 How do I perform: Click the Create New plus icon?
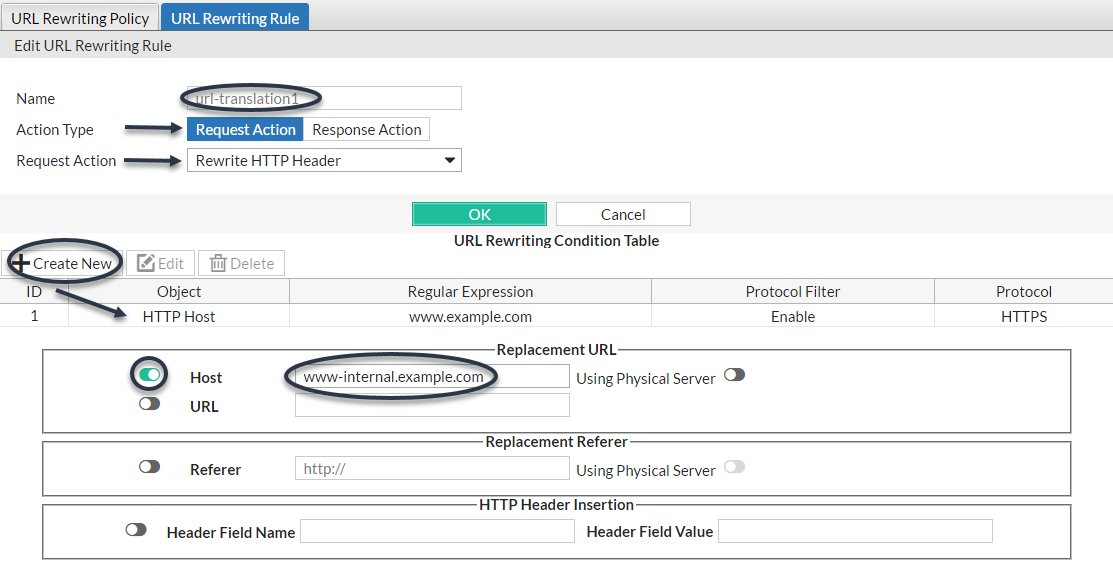pyautogui.click(x=20, y=264)
